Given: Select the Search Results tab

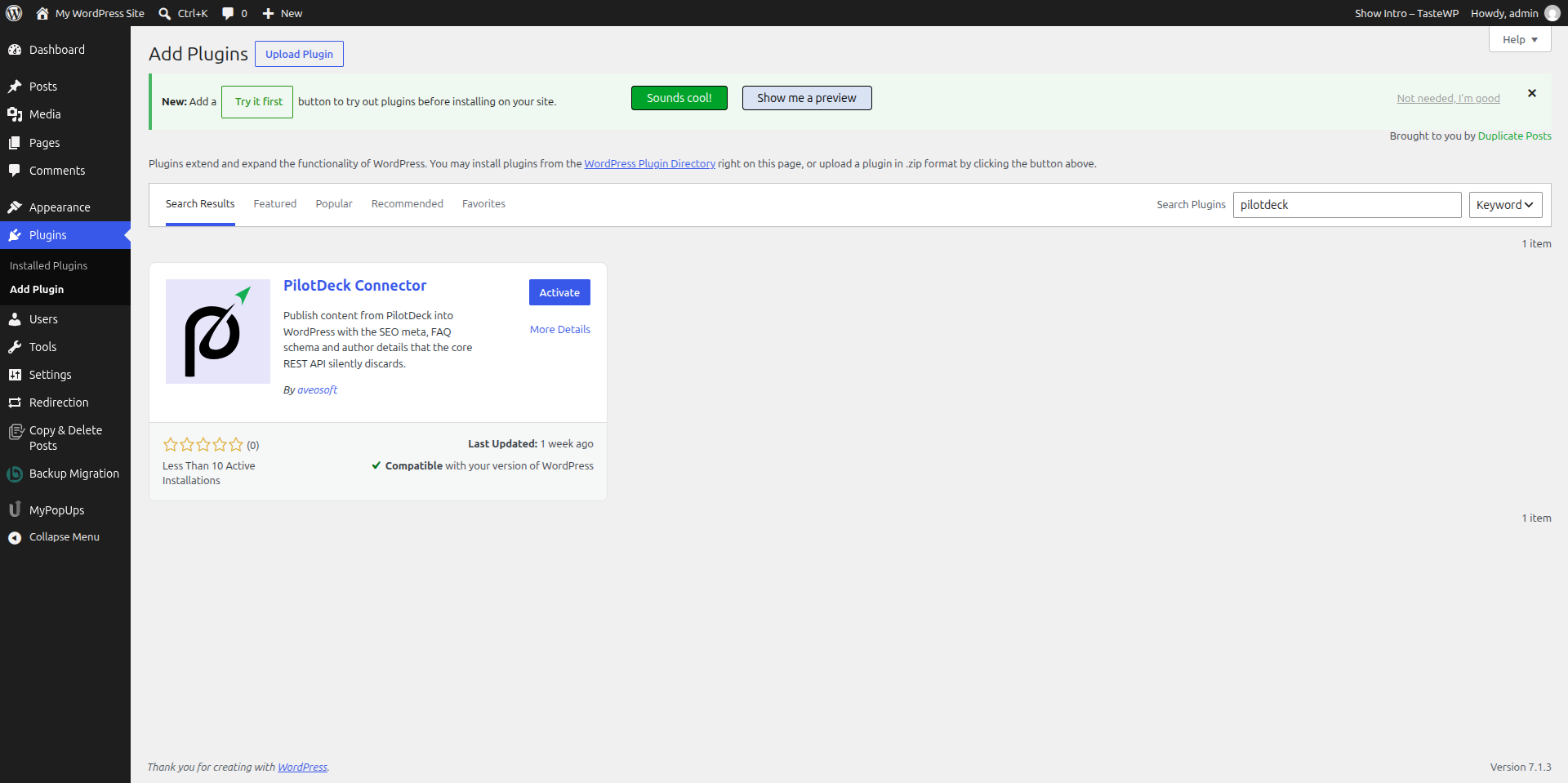Looking at the screenshot, I should click(x=200, y=204).
